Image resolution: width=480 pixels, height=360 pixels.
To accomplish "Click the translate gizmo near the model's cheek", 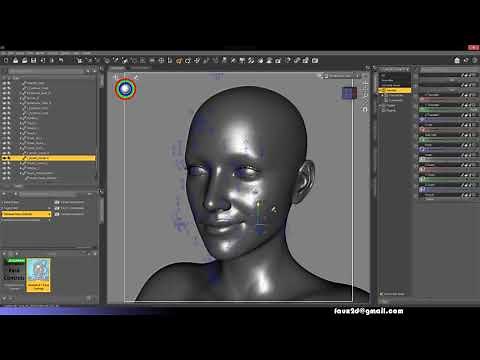I will point(260,217).
